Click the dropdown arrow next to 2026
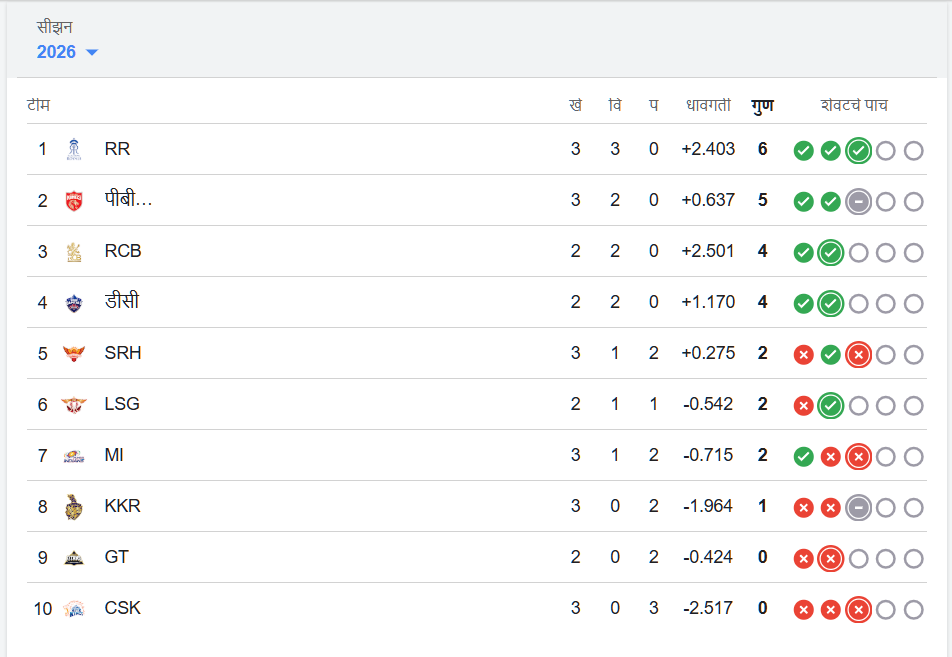Screen dimensions: 952x657 coord(92,53)
